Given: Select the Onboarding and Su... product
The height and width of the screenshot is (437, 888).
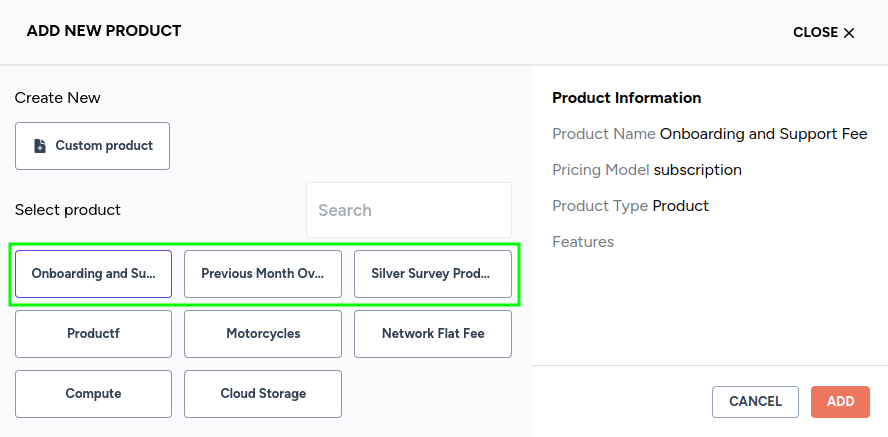Looking at the screenshot, I should 93,273.
